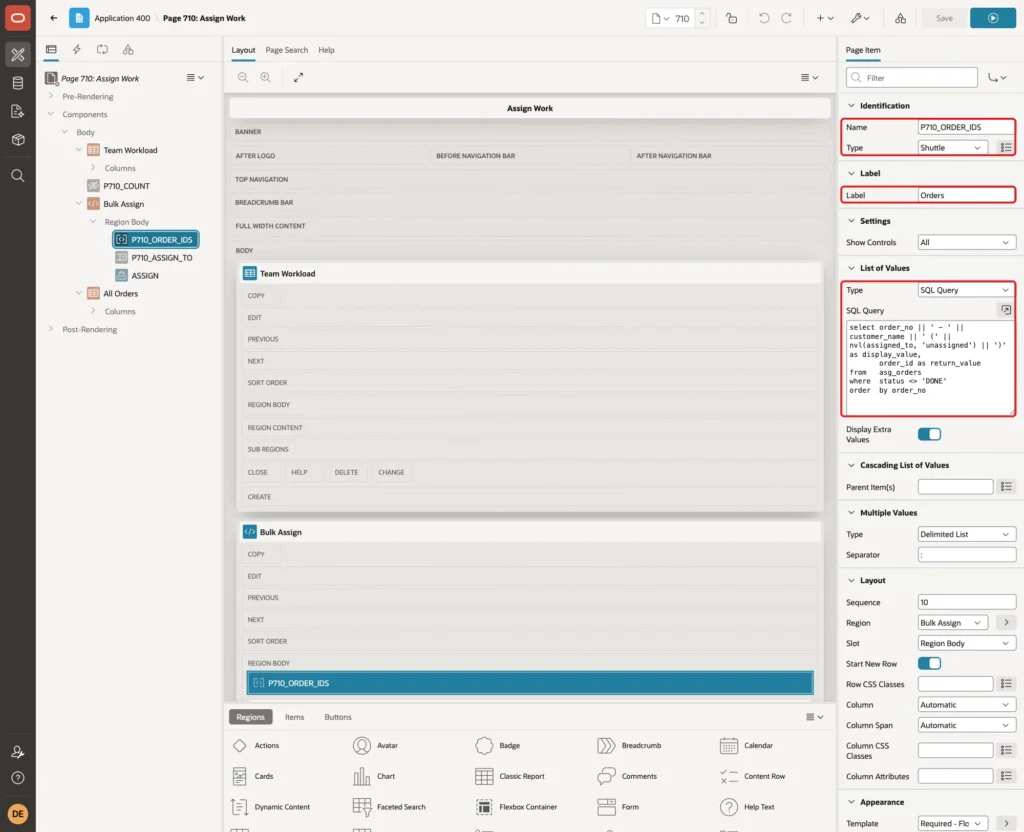Viewport: 1024px width, 832px height.
Task: Select P710_ORDER_IDS item in layout
Action: click(x=530, y=683)
